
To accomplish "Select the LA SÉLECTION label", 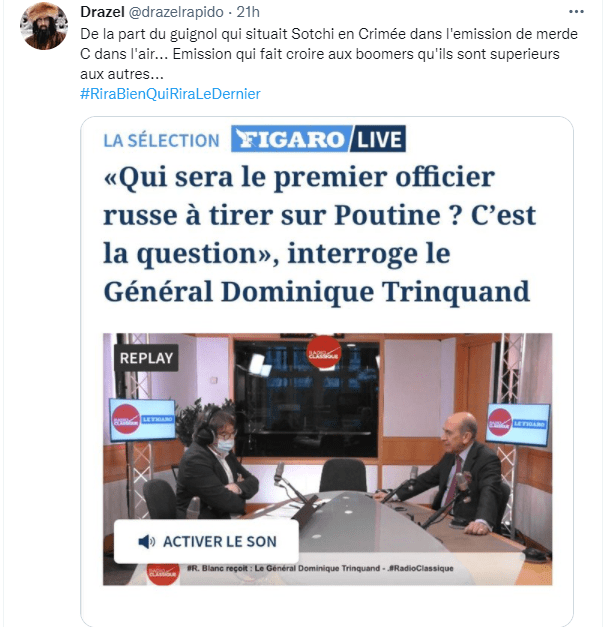I will click(x=162, y=141).
